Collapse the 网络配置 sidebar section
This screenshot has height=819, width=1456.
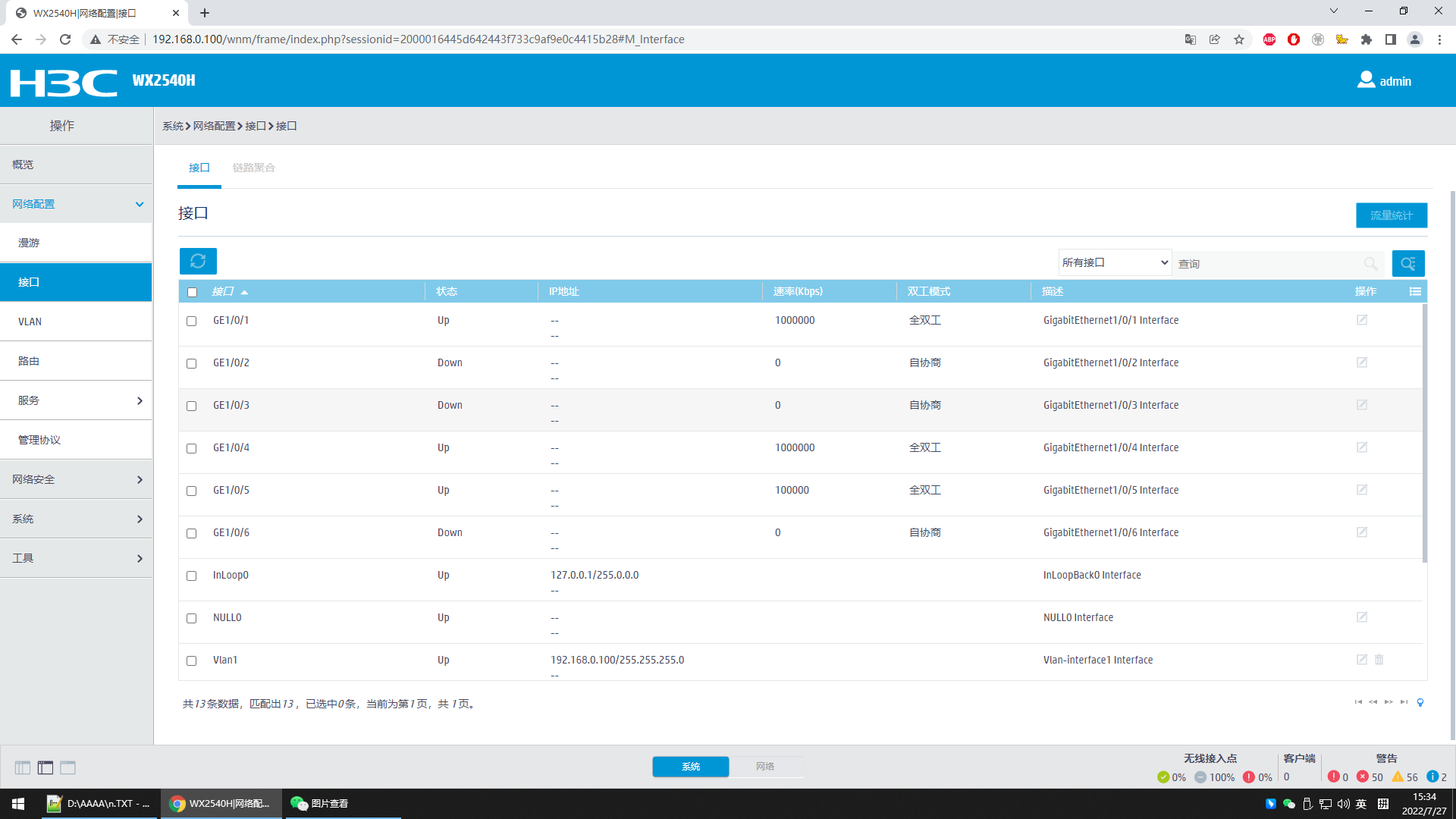[x=76, y=204]
